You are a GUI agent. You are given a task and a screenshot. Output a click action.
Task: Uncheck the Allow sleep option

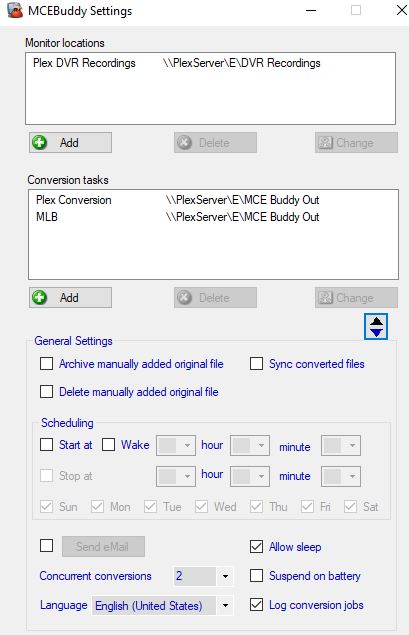click(256, 547)
